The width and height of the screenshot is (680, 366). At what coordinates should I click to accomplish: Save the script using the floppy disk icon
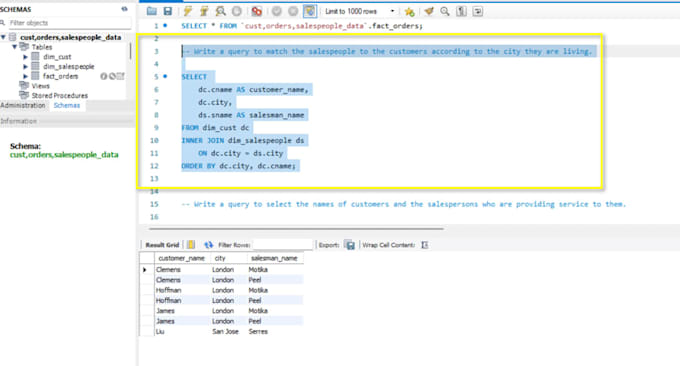[167, 11]
